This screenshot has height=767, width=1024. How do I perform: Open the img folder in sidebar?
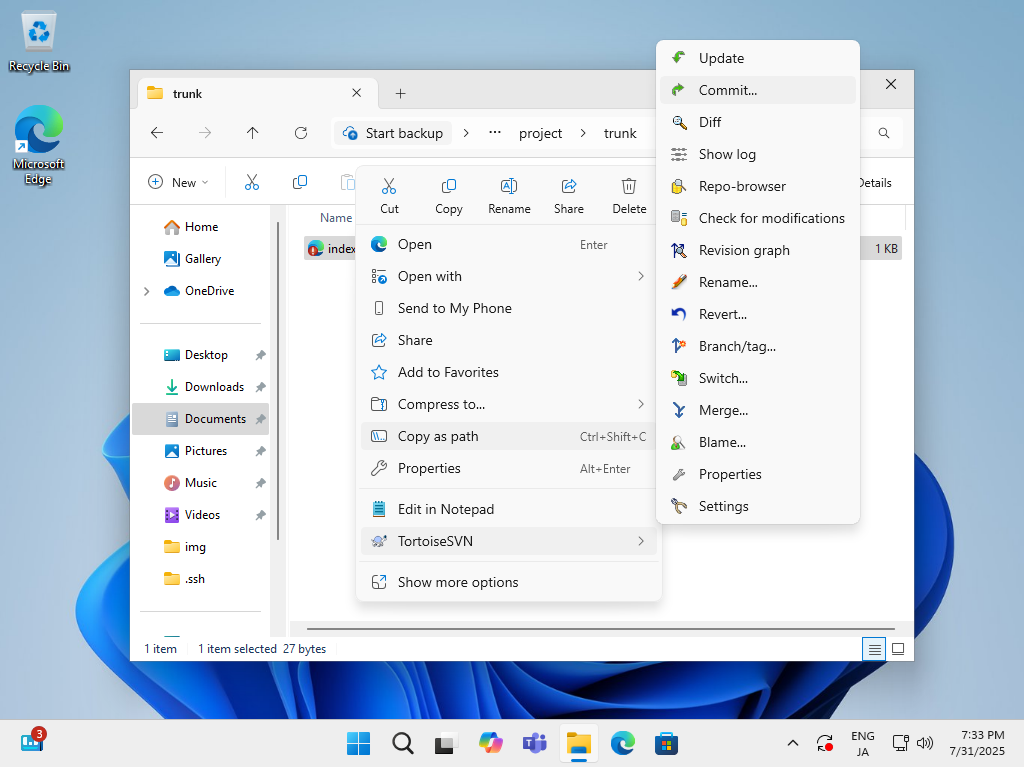[201, 547]
